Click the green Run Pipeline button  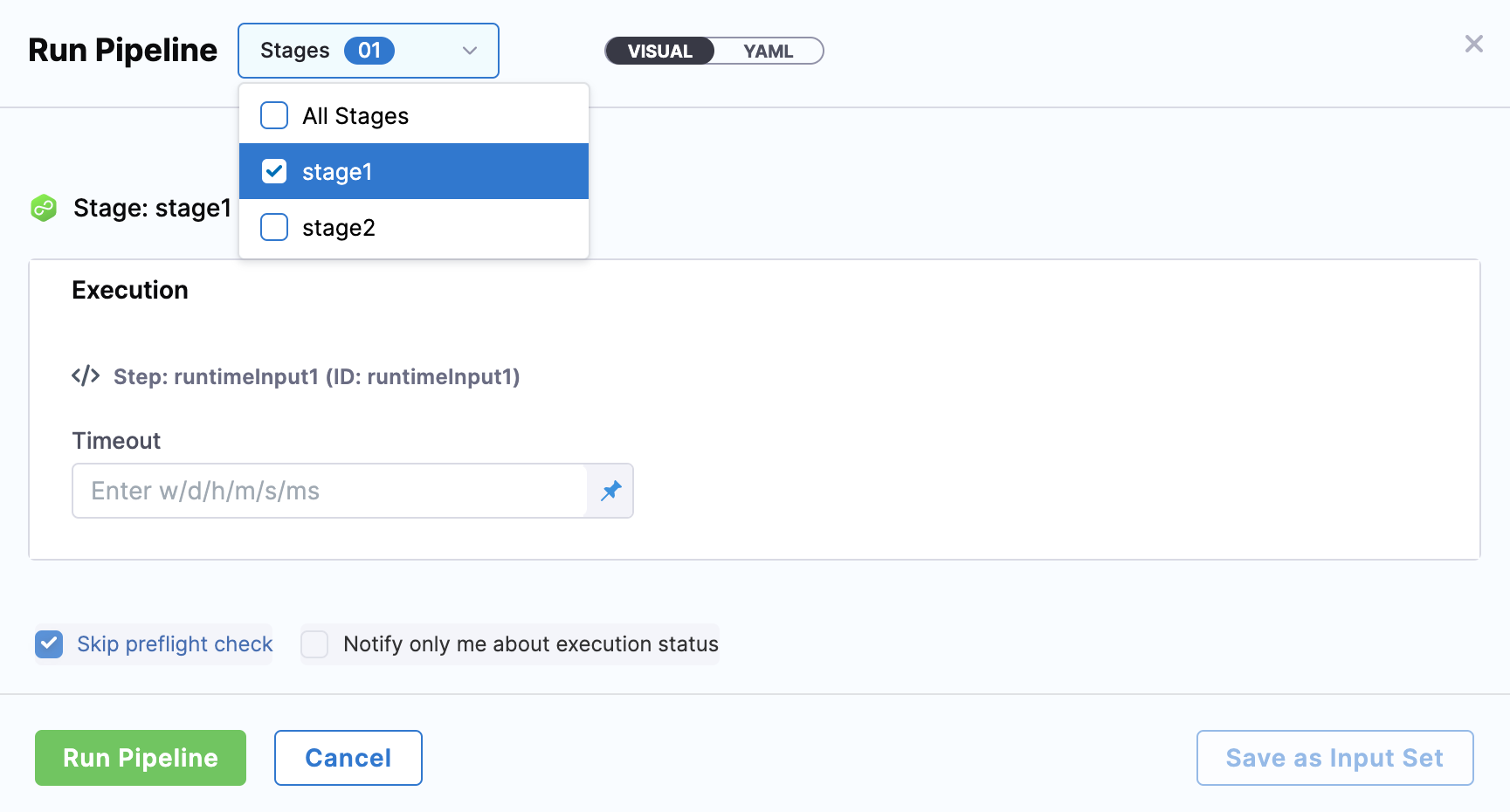coord(141,758)
